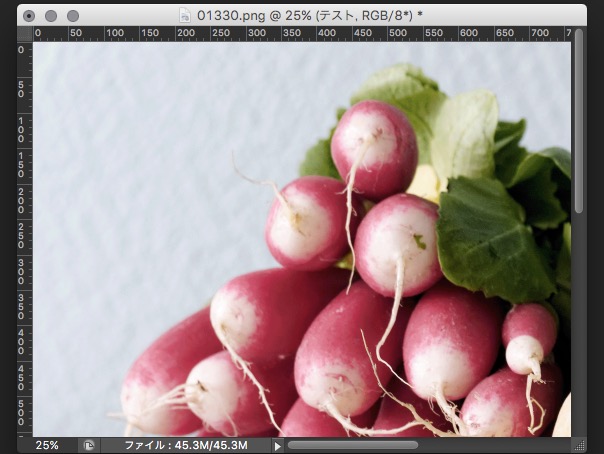Viewport: 604px width, 454px height.
Task: Minimize the 01330.png window
Action: [51, 15]
